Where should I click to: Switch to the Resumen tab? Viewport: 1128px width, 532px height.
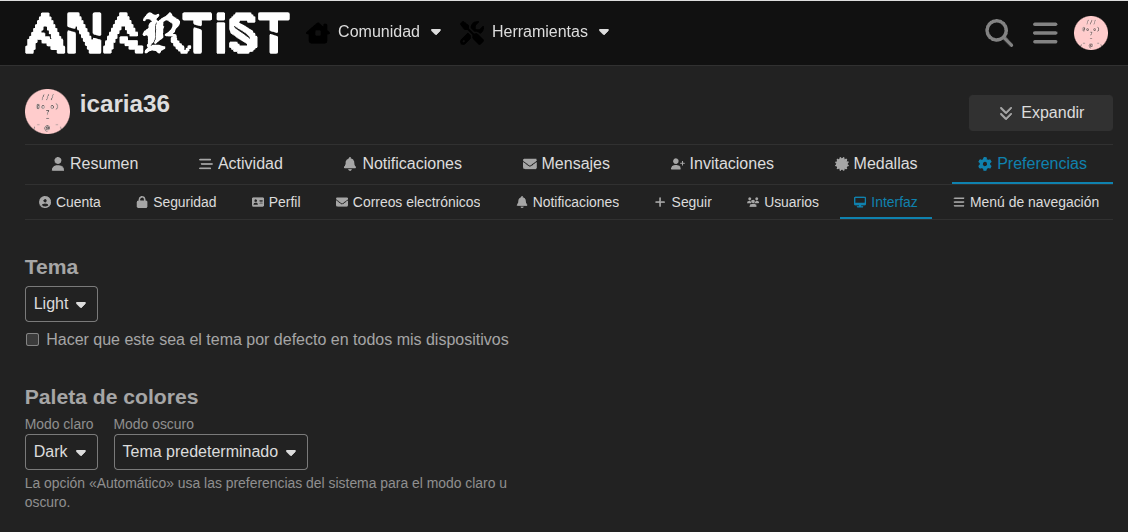[94, 163]
